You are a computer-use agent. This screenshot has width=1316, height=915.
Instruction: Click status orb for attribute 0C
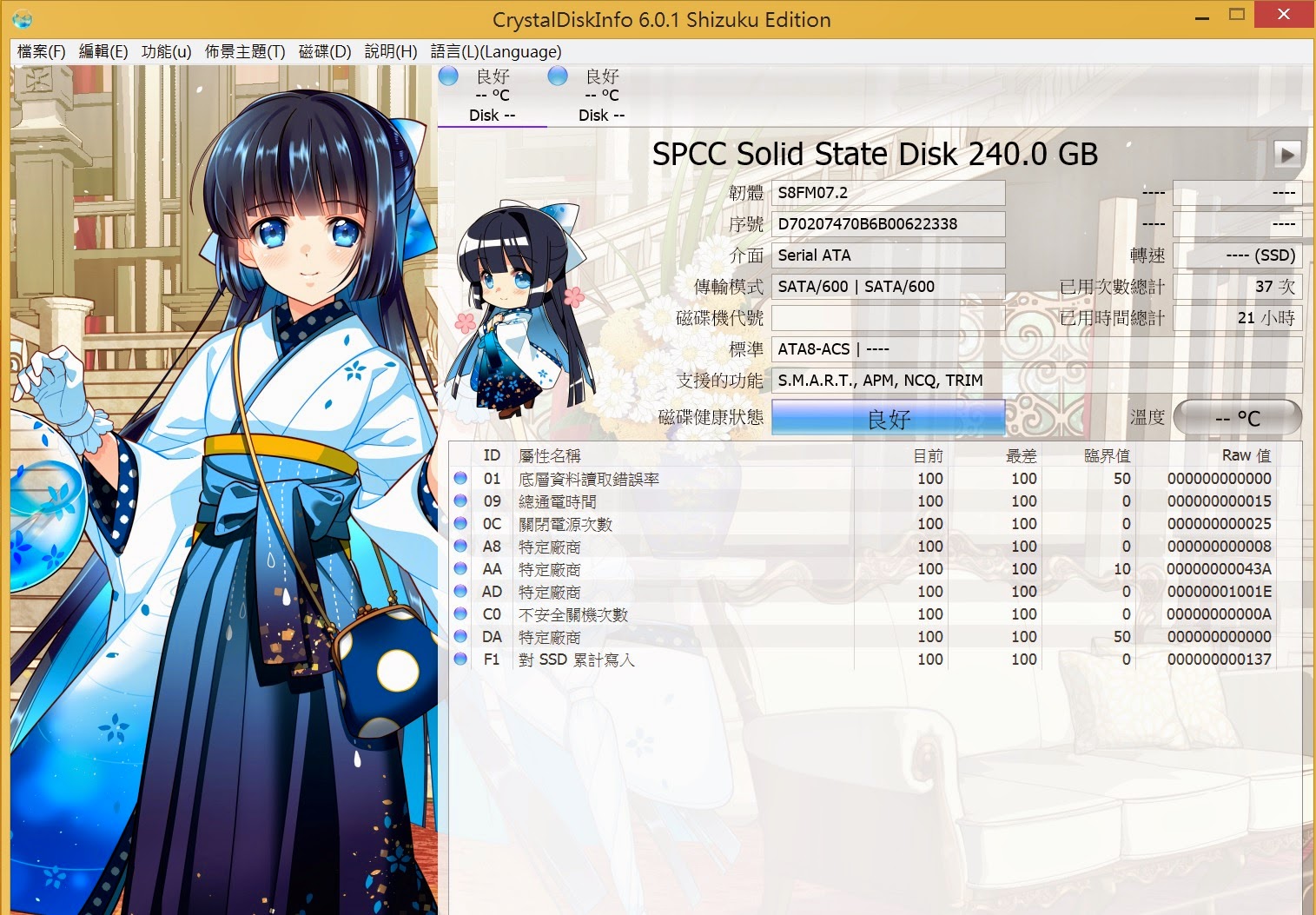(x=460, y=523)
